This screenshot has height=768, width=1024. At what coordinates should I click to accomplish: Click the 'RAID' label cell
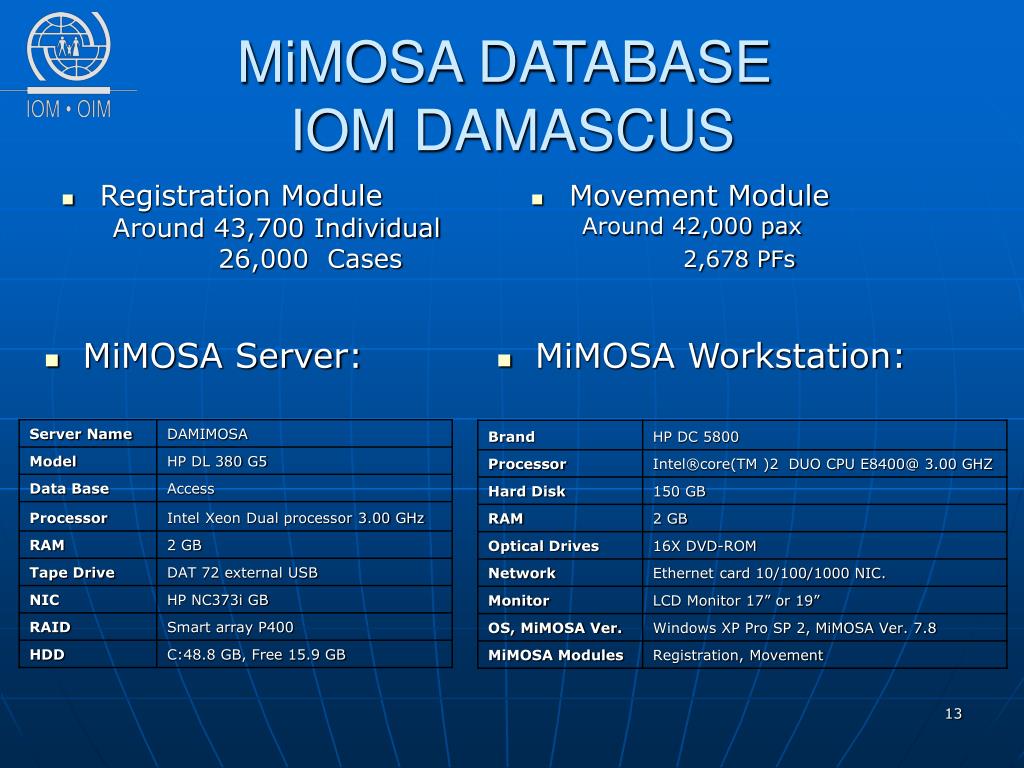pos(88,627)
